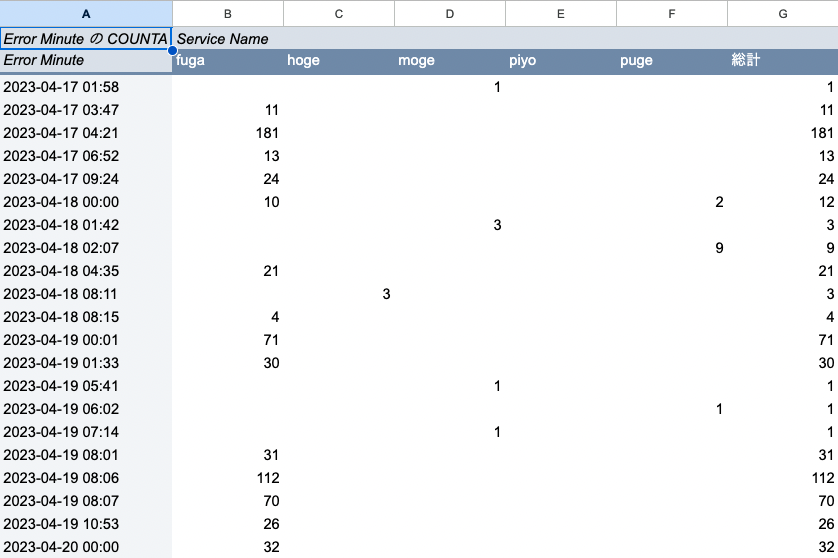Select column C header
Viewport: 838px width, 558px height.
pos(339,14)
